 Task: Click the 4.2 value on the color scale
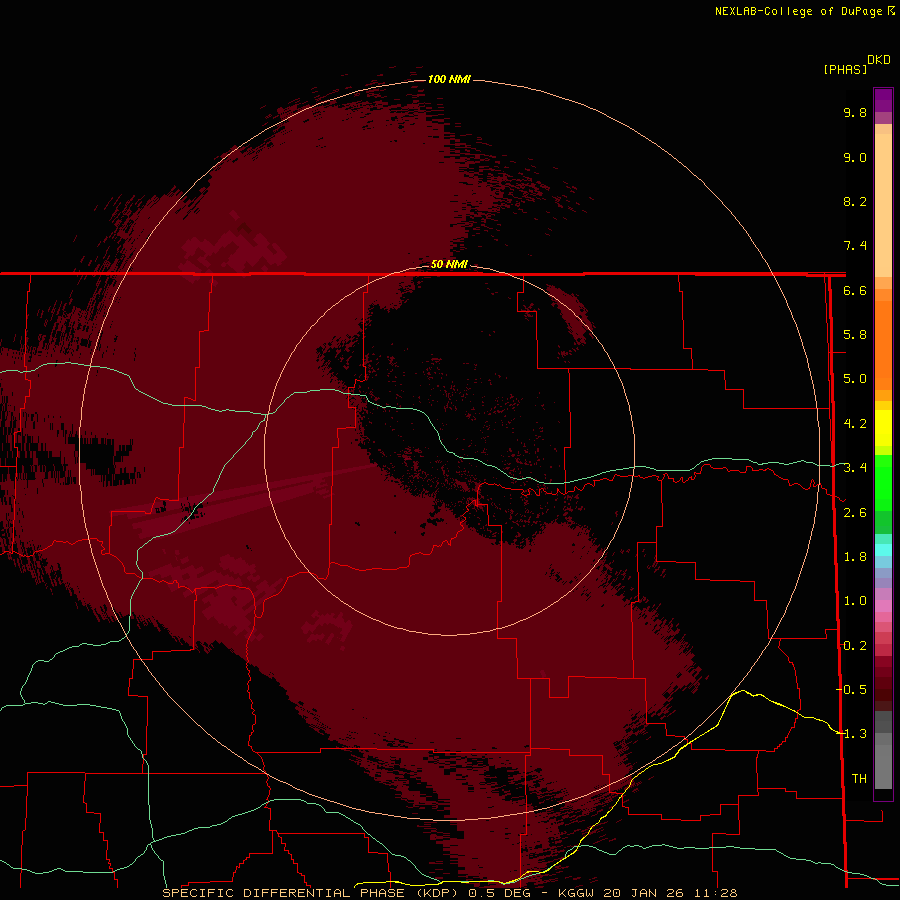855,424
